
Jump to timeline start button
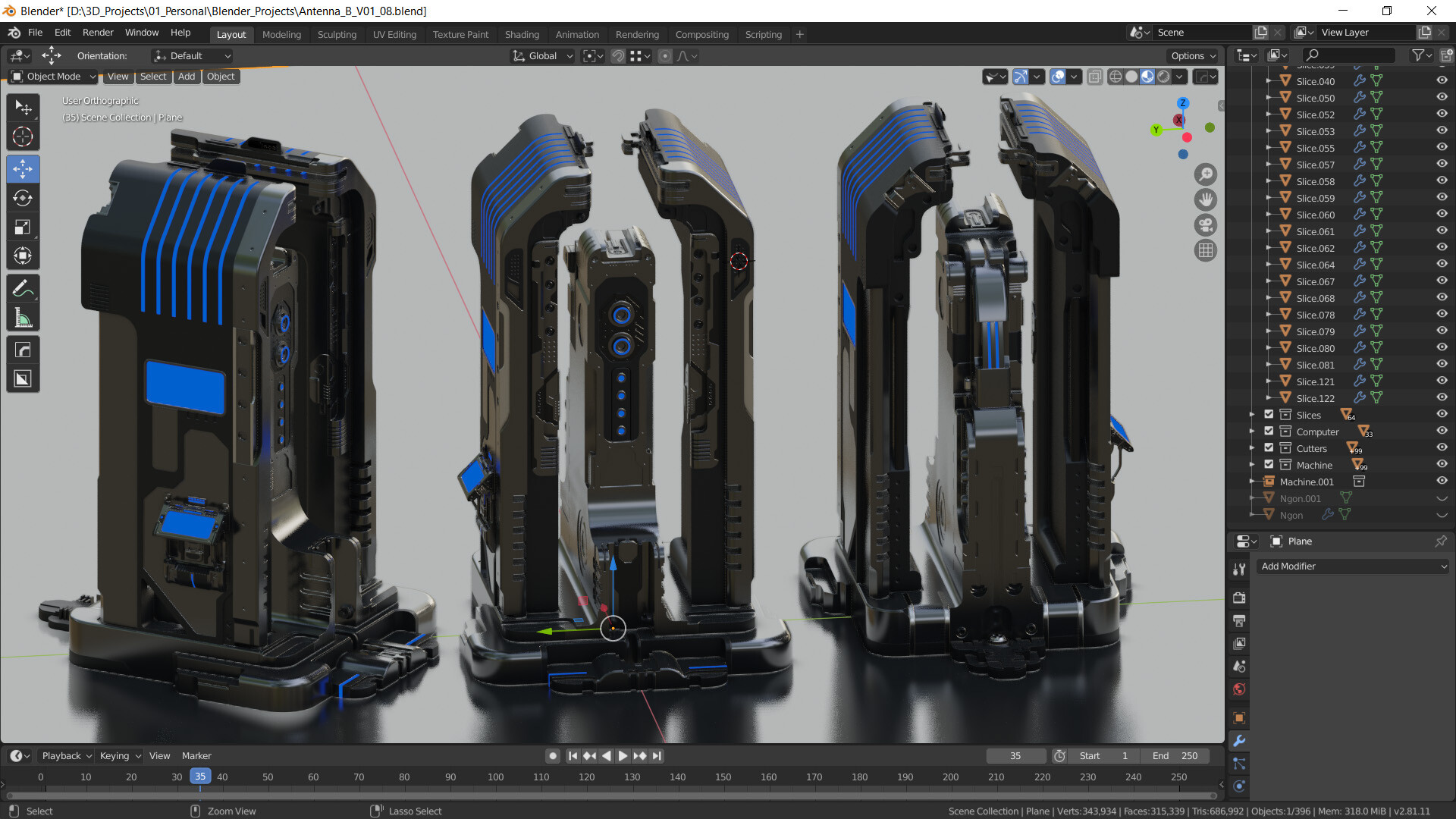tap(573, 756)
